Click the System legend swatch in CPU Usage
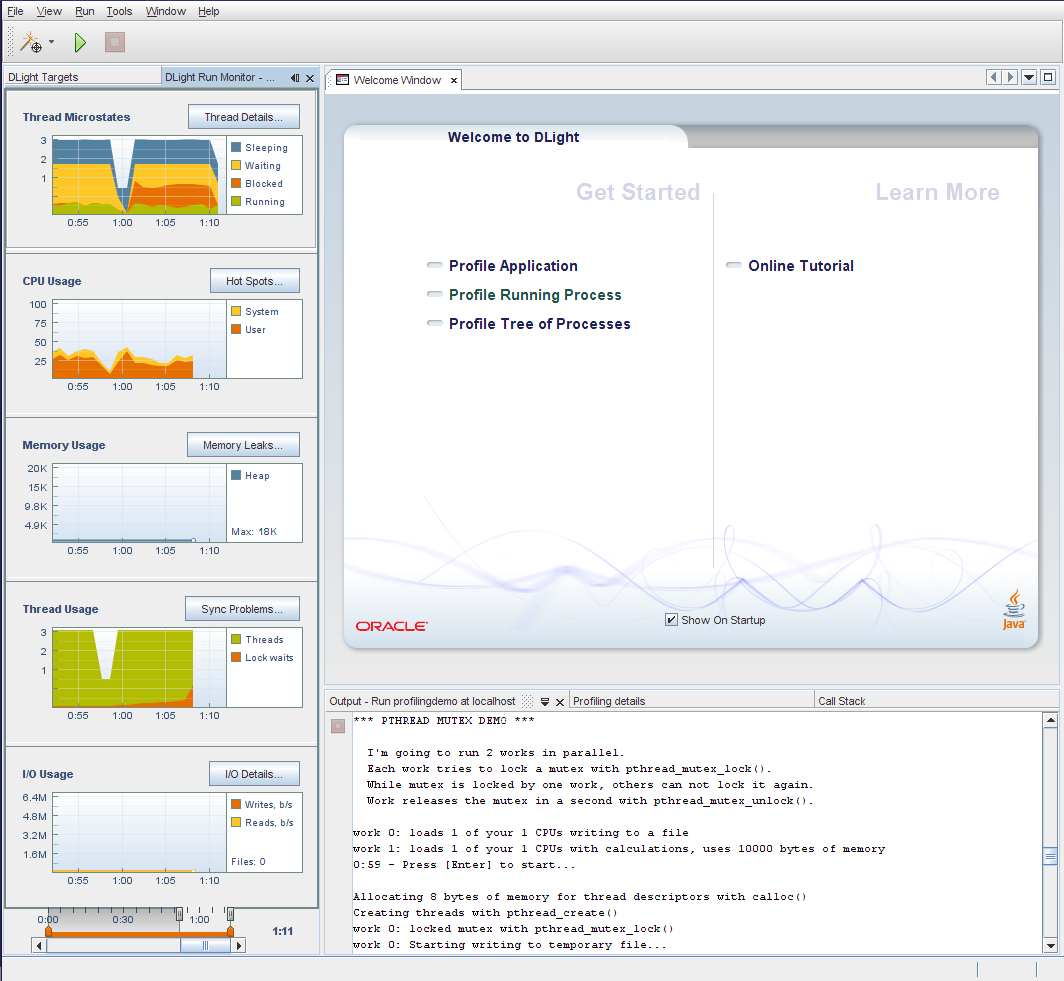Image resolution: width=1064 pixels, height=981 pixels. click(x=236, y=311)
